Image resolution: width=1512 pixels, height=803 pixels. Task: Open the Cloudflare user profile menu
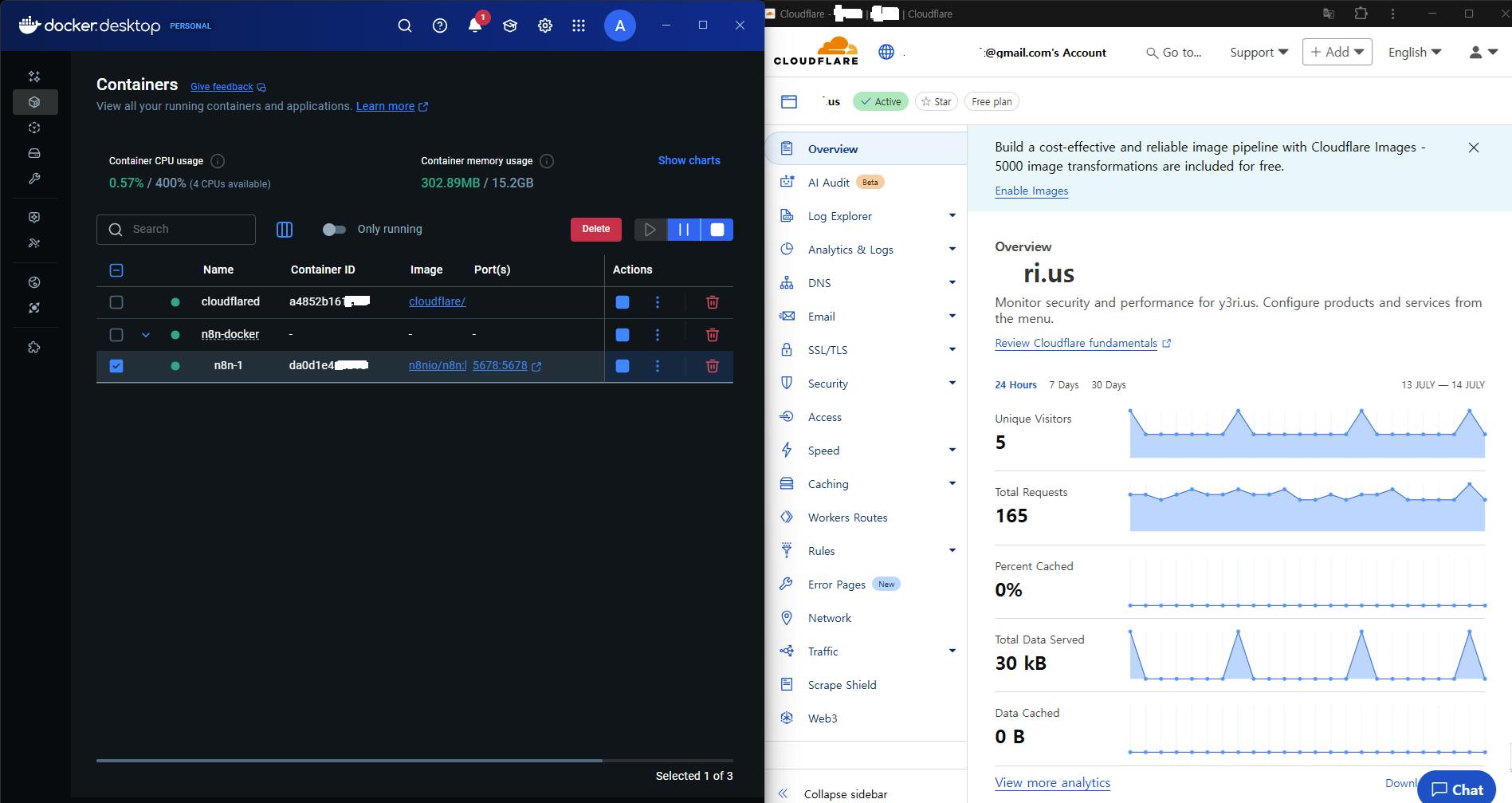[x=1483, y=52]
